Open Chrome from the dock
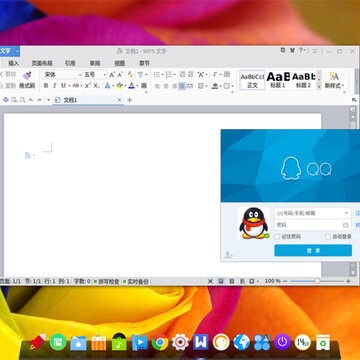360x360 pixels. 160,342
